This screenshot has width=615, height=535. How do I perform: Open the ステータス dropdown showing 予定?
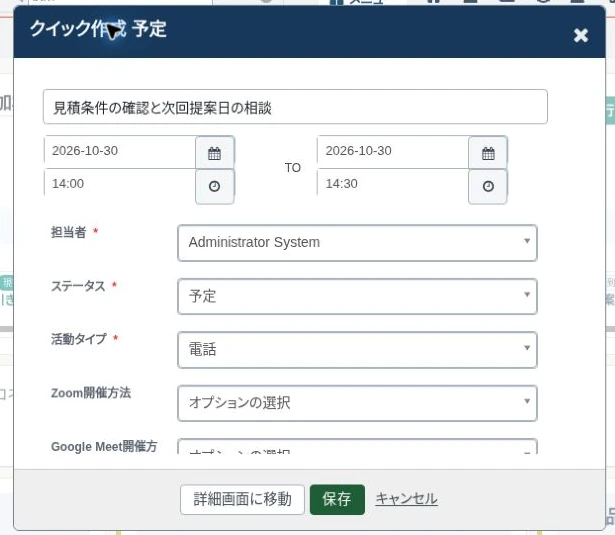[357, 297]
